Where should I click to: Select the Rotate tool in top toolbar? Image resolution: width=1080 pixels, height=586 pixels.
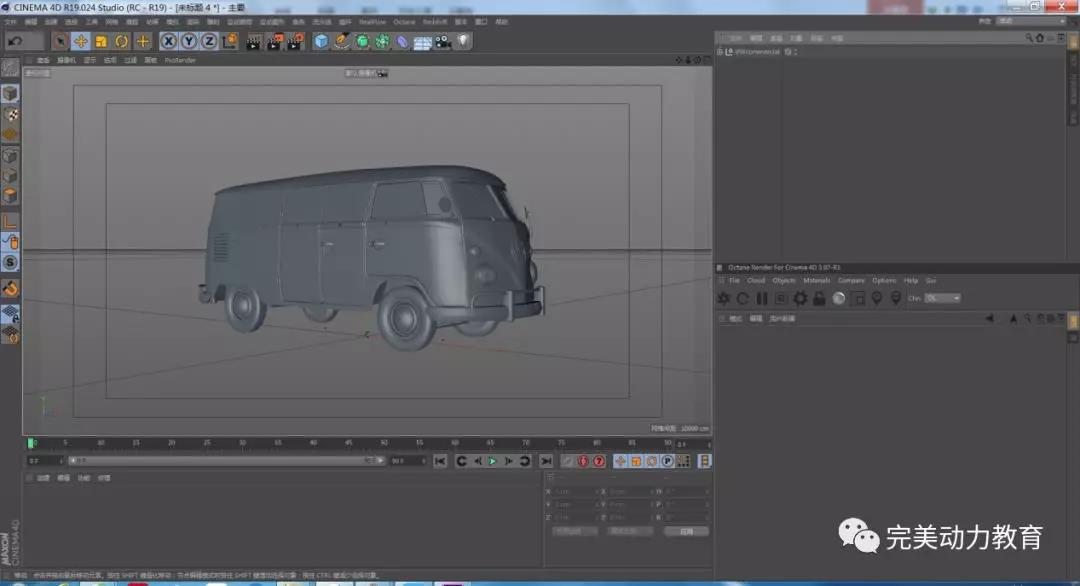coord(122,41)
